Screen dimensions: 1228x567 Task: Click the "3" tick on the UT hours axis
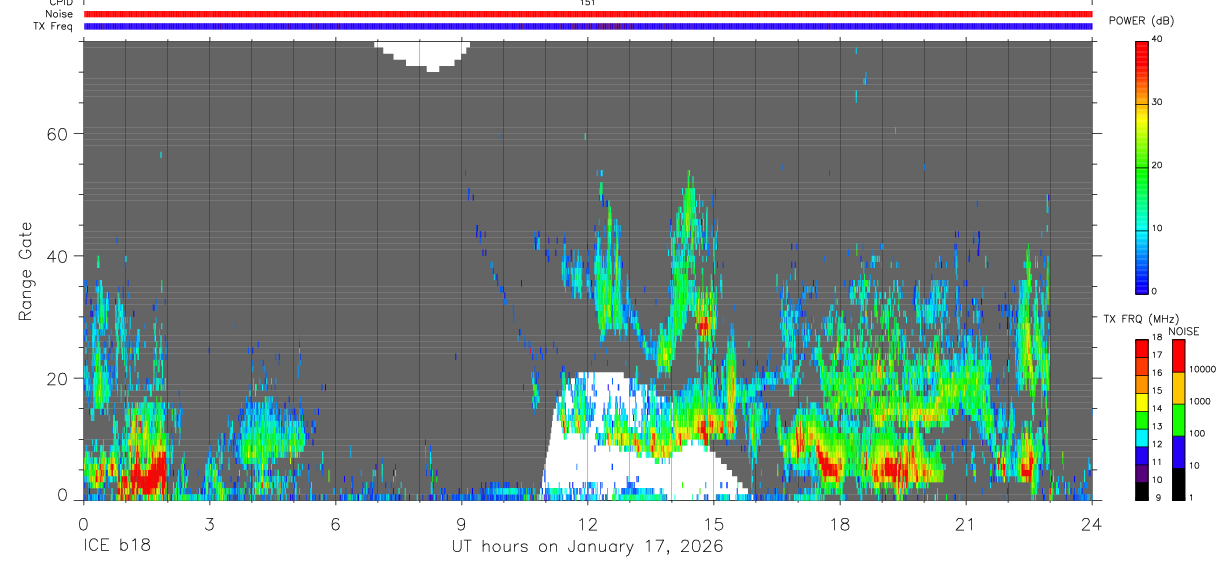point(209,524)
